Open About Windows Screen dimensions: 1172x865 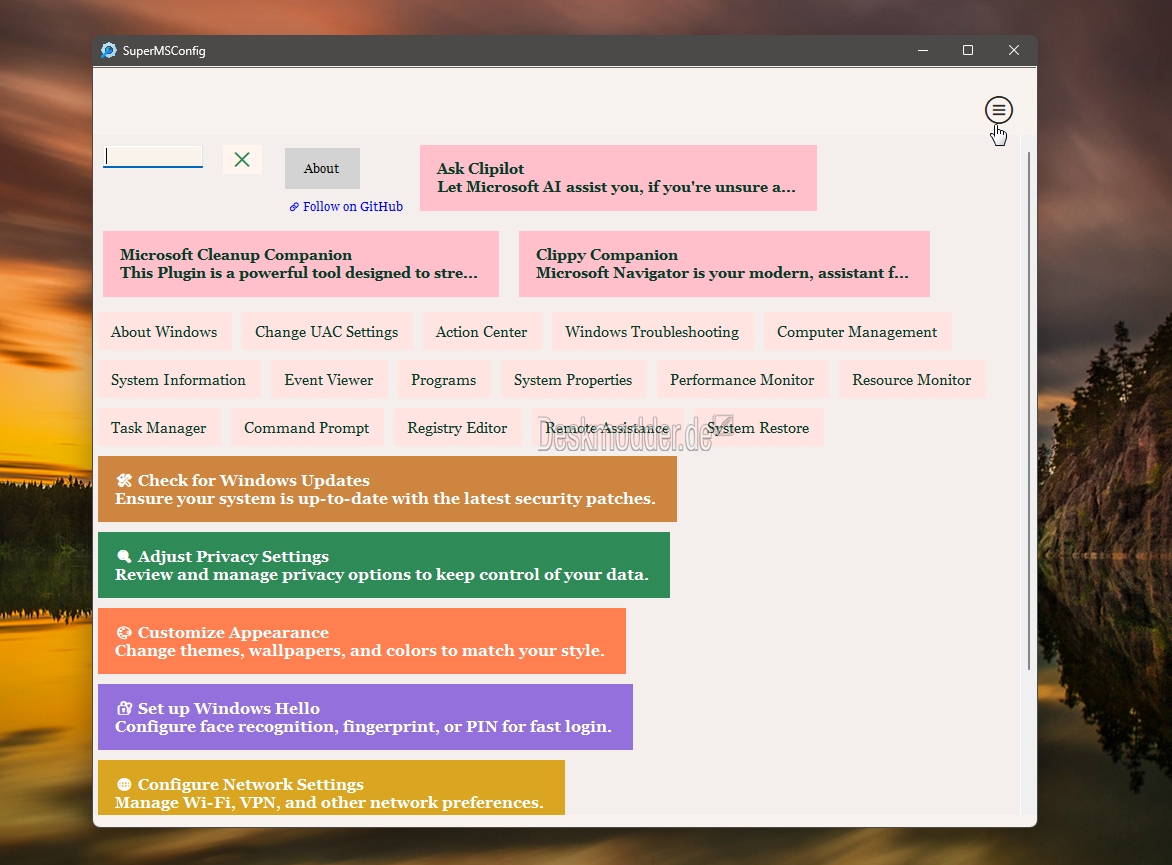[x=164, y=332]
